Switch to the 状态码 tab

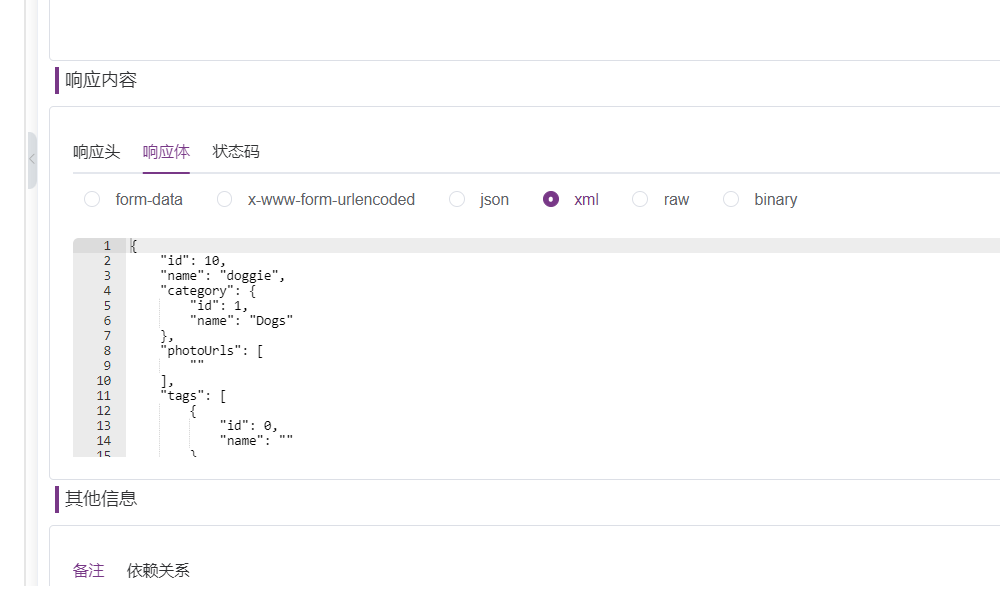[236, 152]
